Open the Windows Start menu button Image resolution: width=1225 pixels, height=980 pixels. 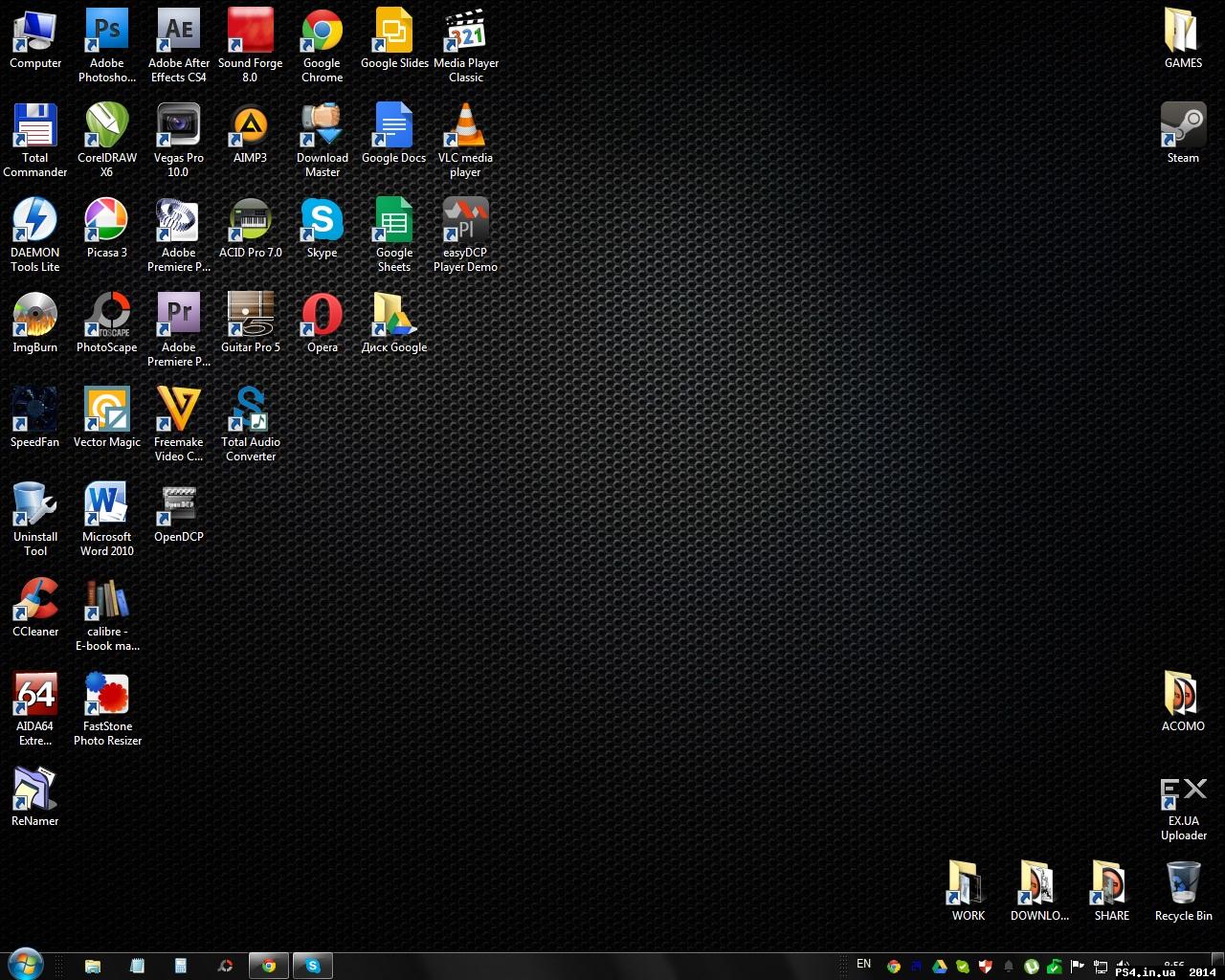(x=25, y=965)
